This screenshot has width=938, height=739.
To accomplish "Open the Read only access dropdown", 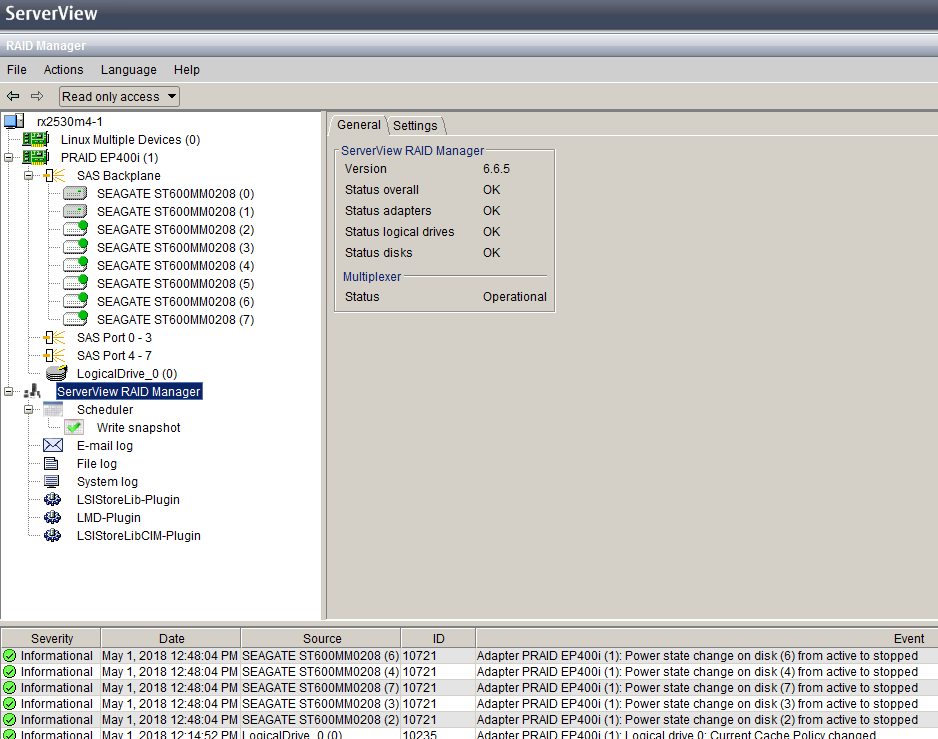I will (118, 96).
